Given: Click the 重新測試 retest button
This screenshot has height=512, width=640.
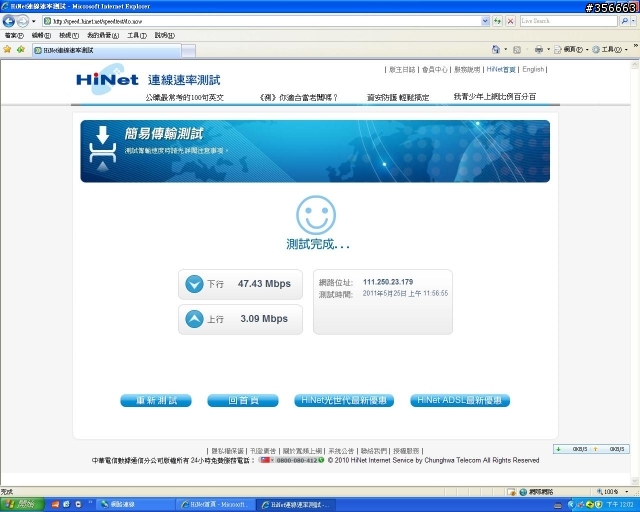Looking at the screenshot, I should coord(156,401).
